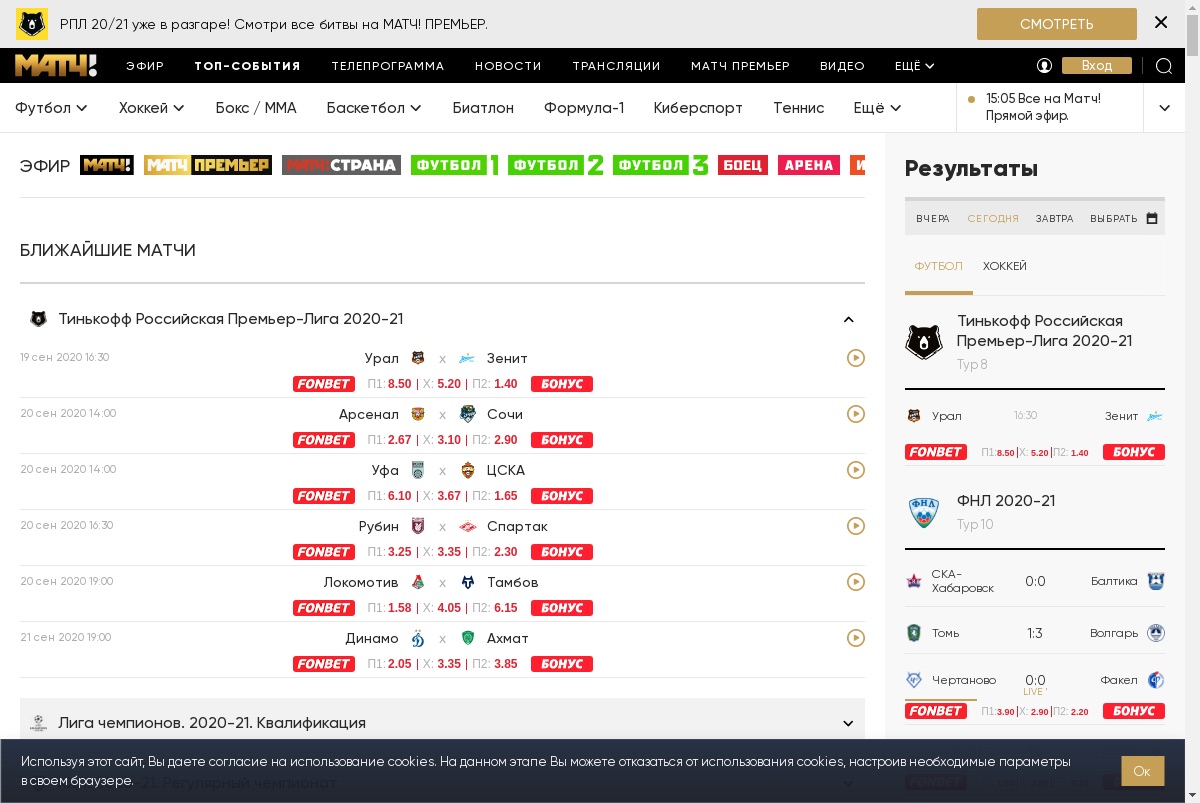The width and height of the screenshot is (1200, 803).
Task: Click the RPL bear logo in Результаты
Action: pos(924,342)
